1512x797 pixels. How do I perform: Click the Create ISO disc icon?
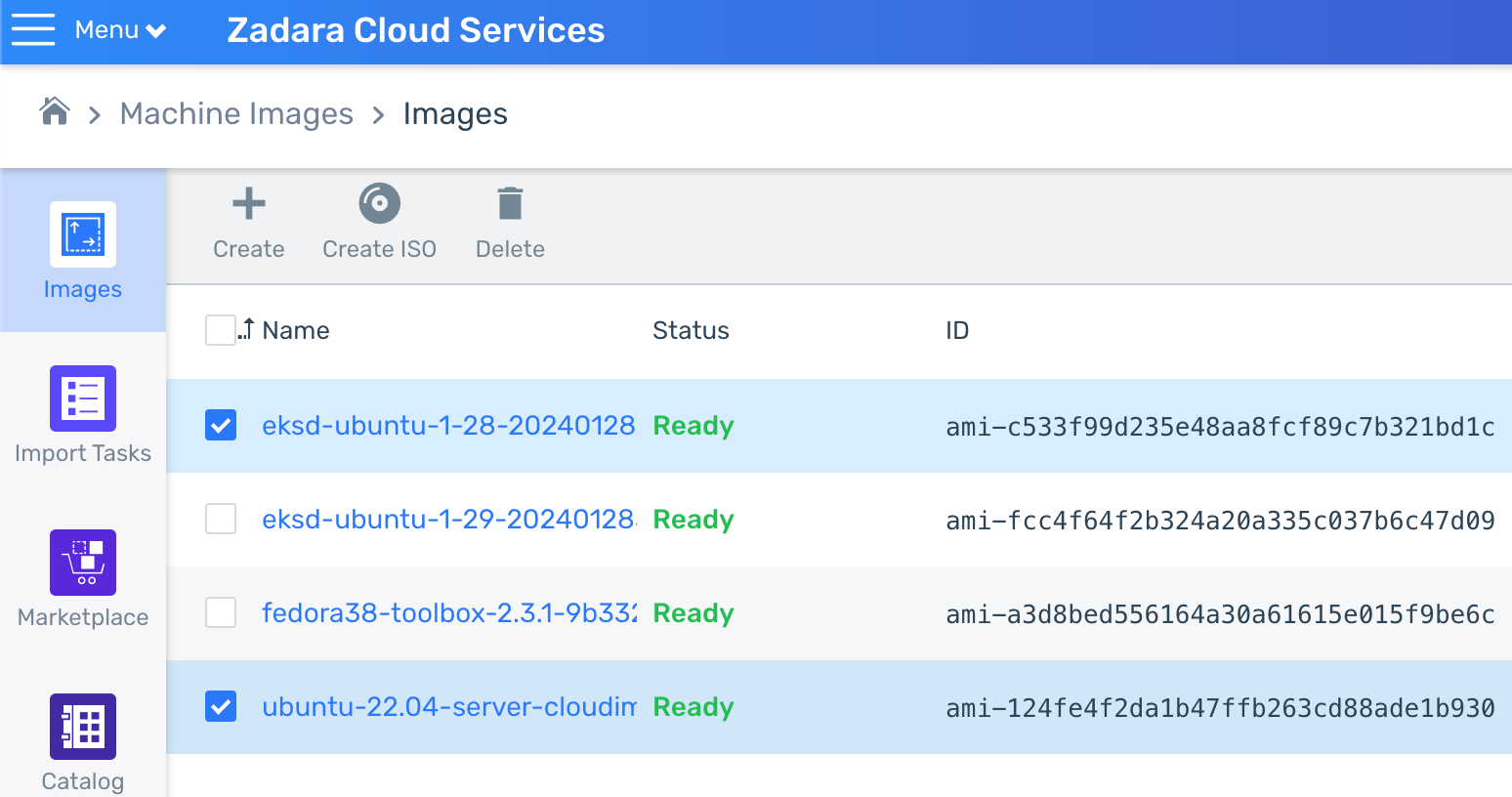point(380,203)
